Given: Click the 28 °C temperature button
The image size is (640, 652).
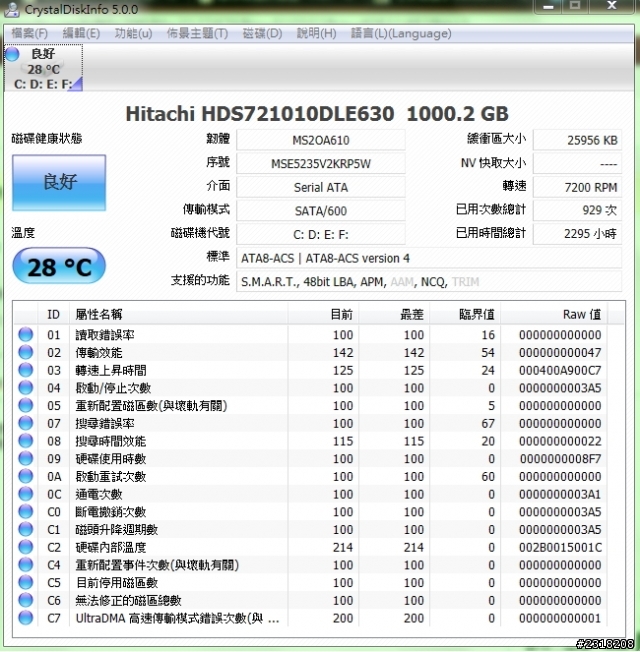Looking at the screenshot, I should (x=58, y=266).
